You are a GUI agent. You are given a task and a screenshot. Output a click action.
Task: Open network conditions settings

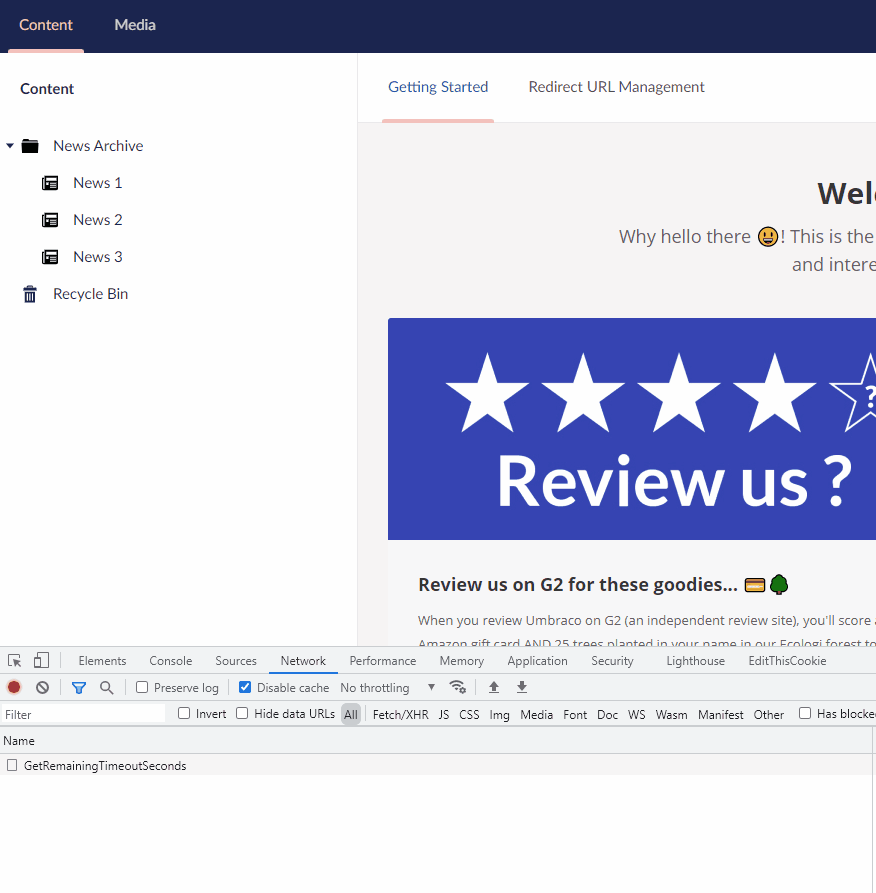(458, 687)
